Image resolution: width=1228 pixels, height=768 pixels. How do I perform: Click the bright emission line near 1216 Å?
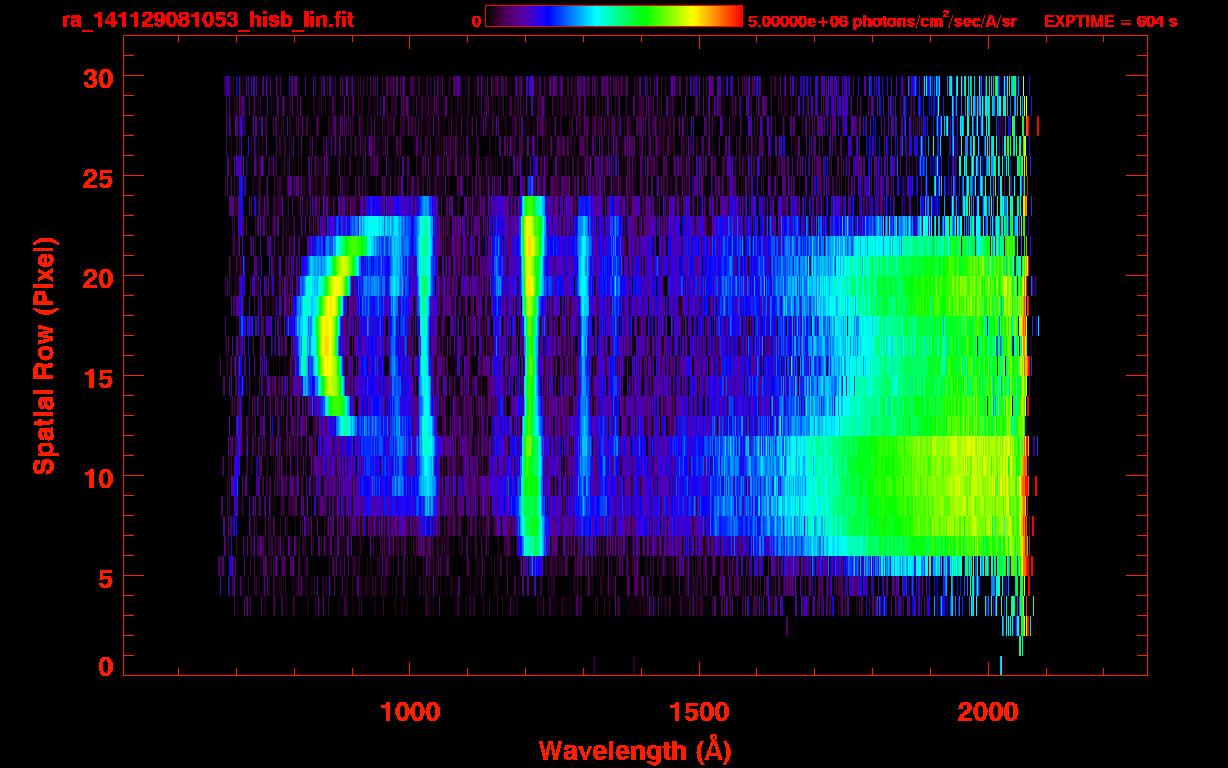(x=531, y=375)
